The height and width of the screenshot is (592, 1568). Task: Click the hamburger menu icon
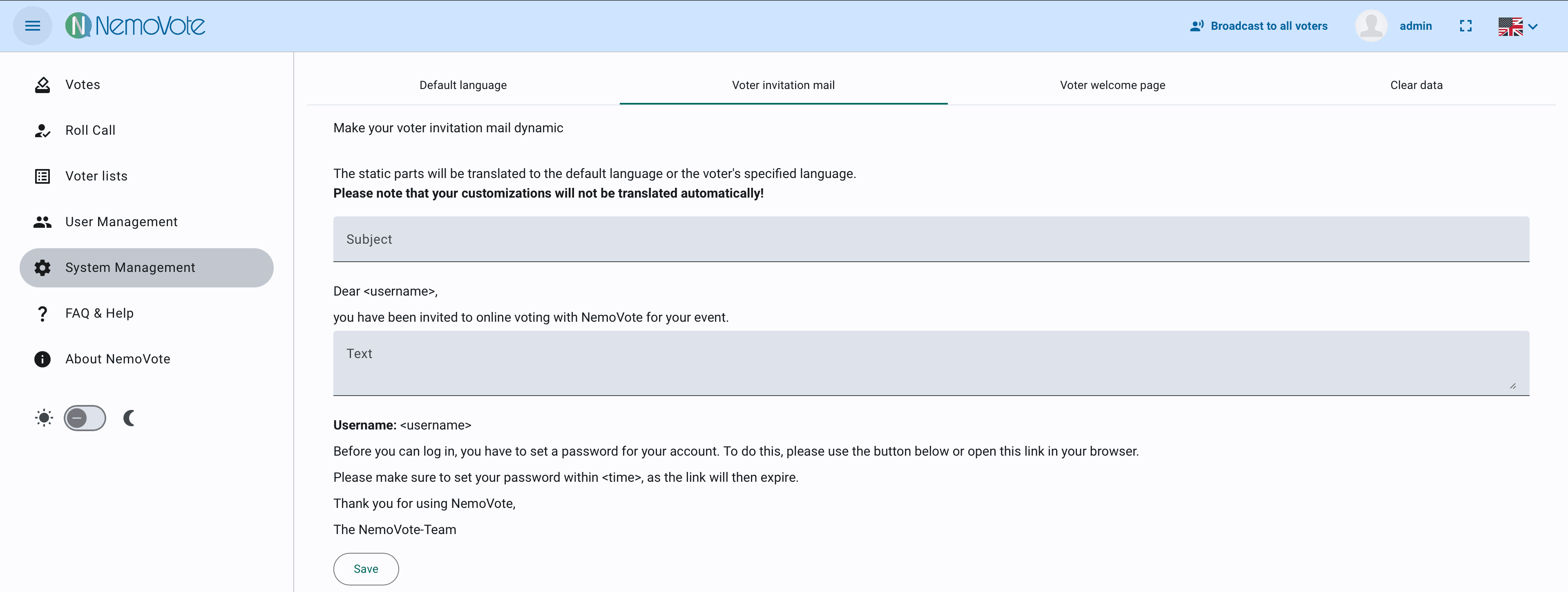point(33,26)
